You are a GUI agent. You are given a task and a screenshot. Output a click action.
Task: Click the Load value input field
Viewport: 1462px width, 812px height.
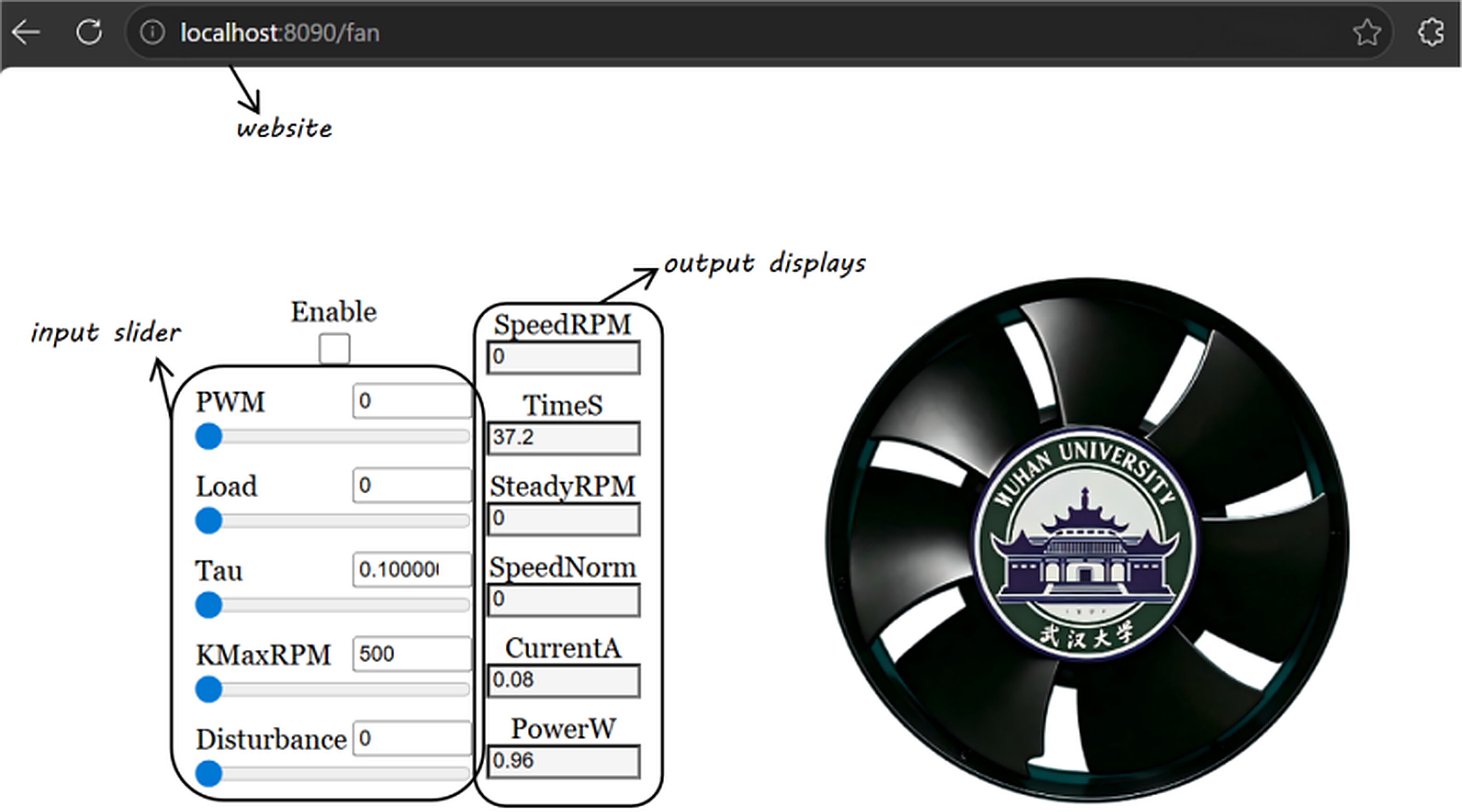(411, 485)
